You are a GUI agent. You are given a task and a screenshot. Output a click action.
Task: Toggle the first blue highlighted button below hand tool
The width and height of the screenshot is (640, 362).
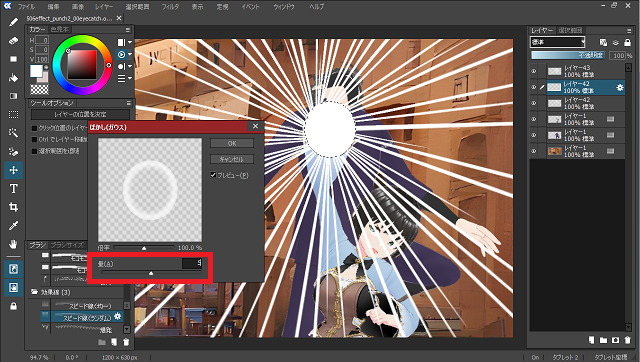pyautogui.click(x=13, y=269)
